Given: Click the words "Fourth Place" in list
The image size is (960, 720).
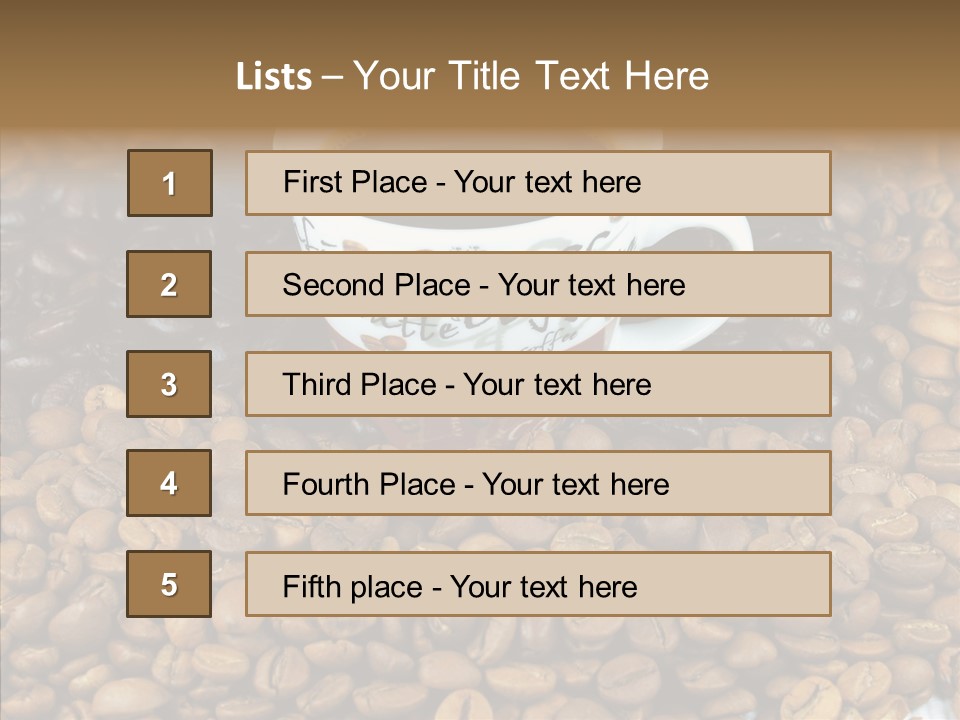Looking at the screenshot, I should click(x=368, y=485).
